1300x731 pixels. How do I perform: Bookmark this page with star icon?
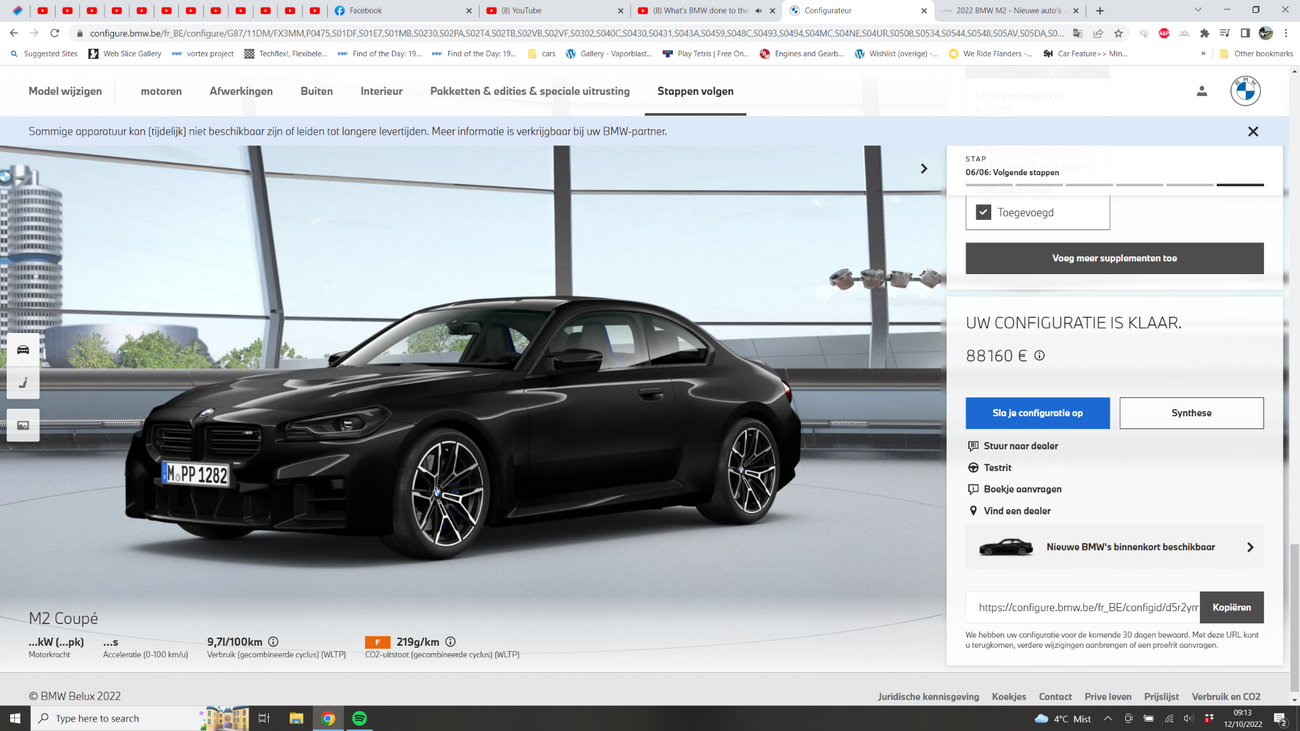point(1119,33)
